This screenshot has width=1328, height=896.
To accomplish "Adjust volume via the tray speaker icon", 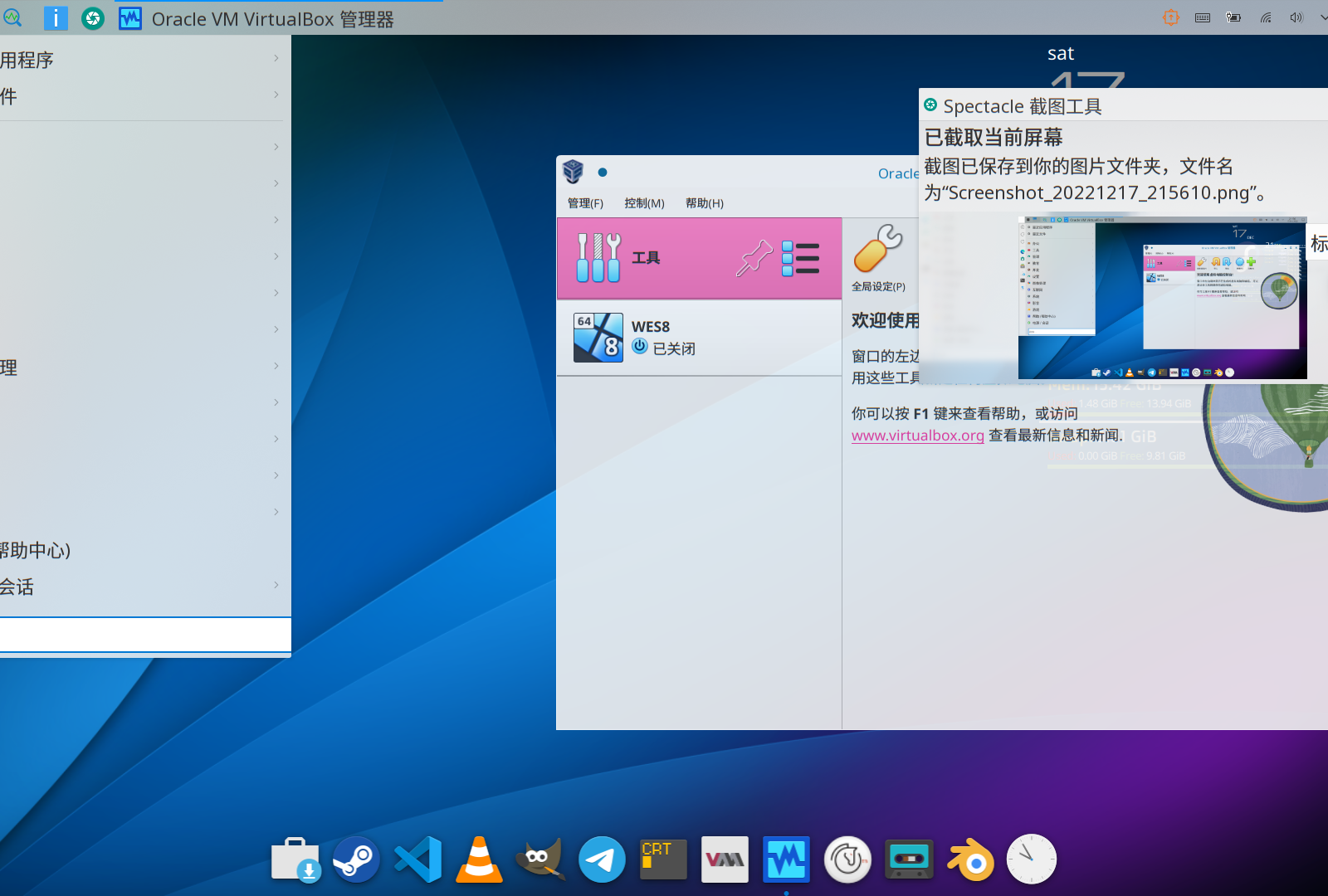I will coord(1295,17).
